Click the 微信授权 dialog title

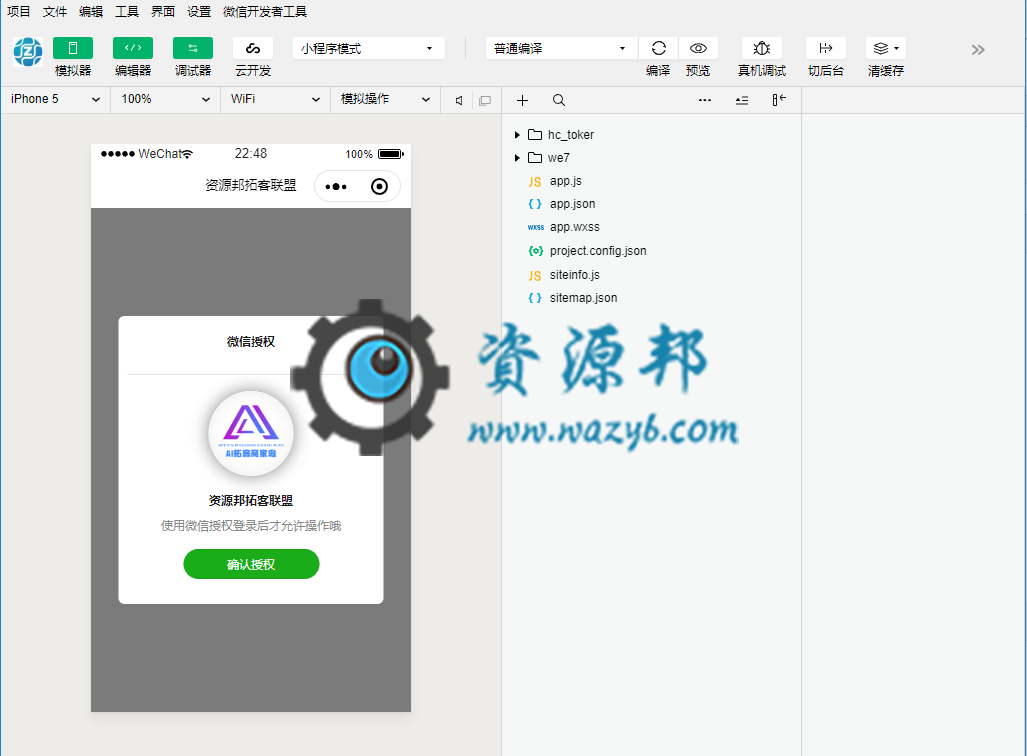click(251, 341)
